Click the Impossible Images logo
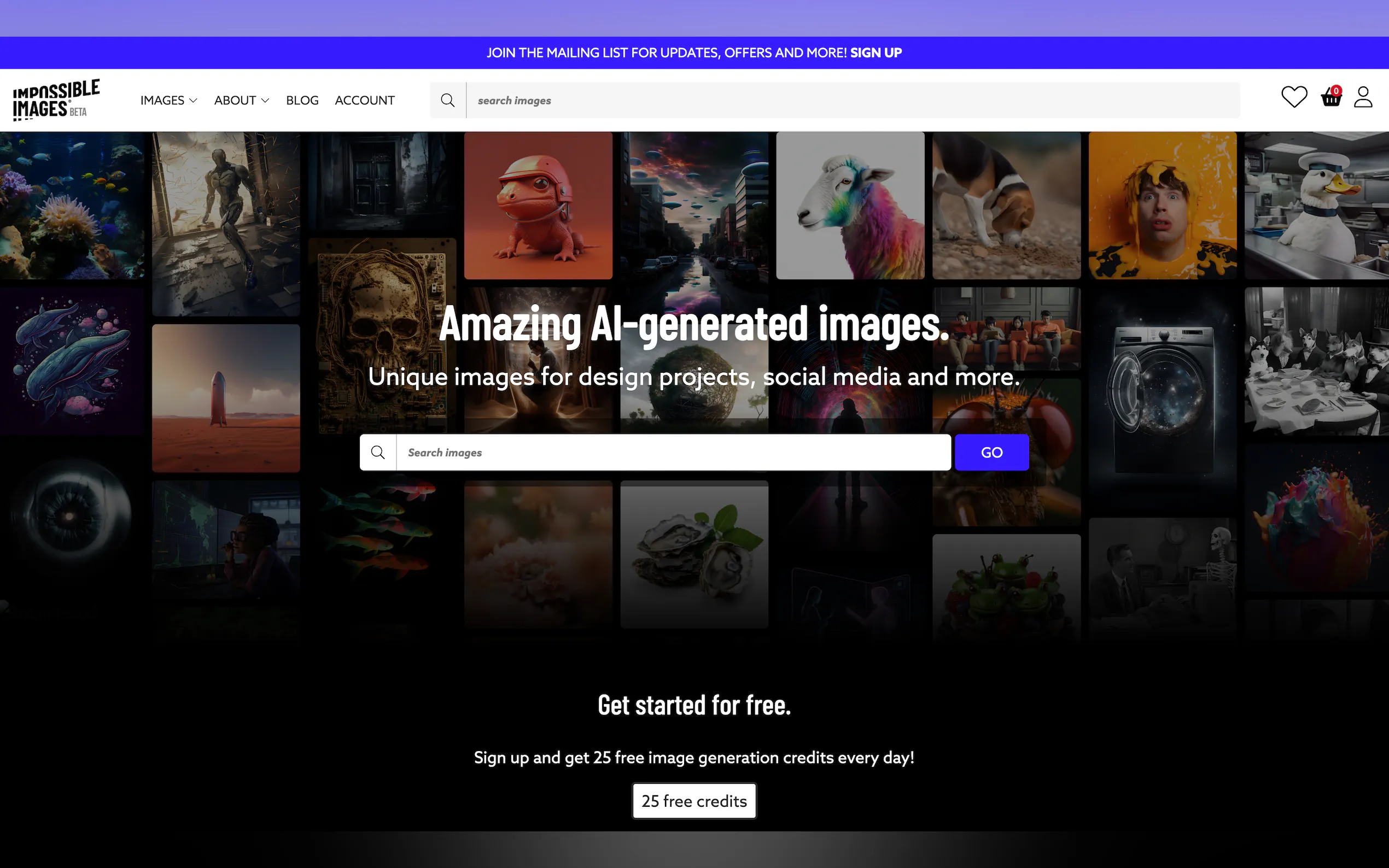This screenshot has width=1389, height=868. click(55, 99)
